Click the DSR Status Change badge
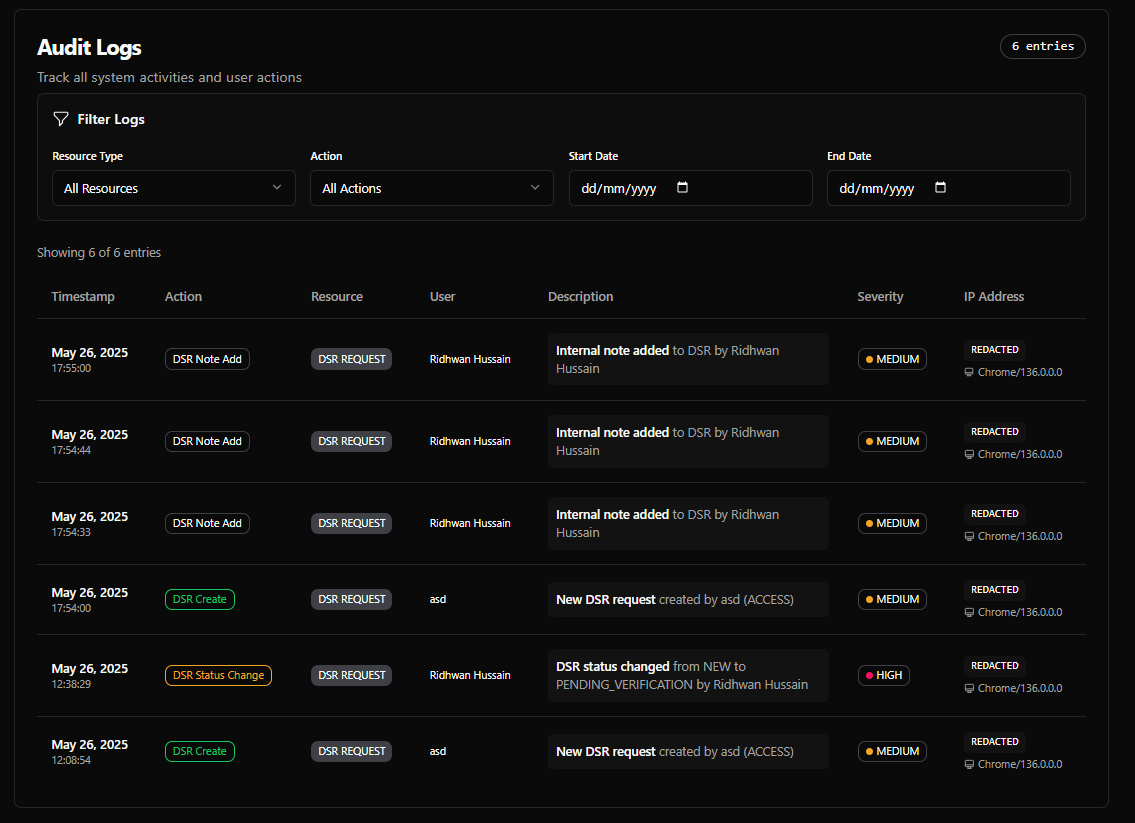The width and height of the screenshot is (1135, 823). (x=218, y=675)
